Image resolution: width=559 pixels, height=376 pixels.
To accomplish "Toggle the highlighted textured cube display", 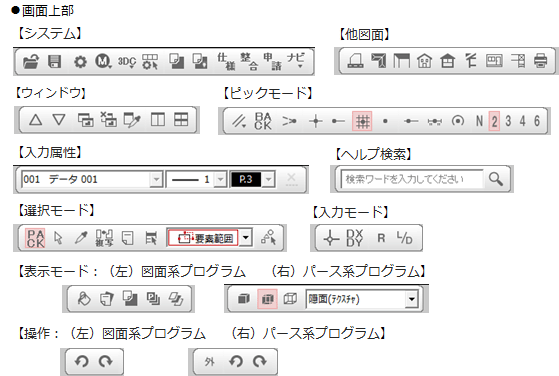I will click(x=267, y=299).
